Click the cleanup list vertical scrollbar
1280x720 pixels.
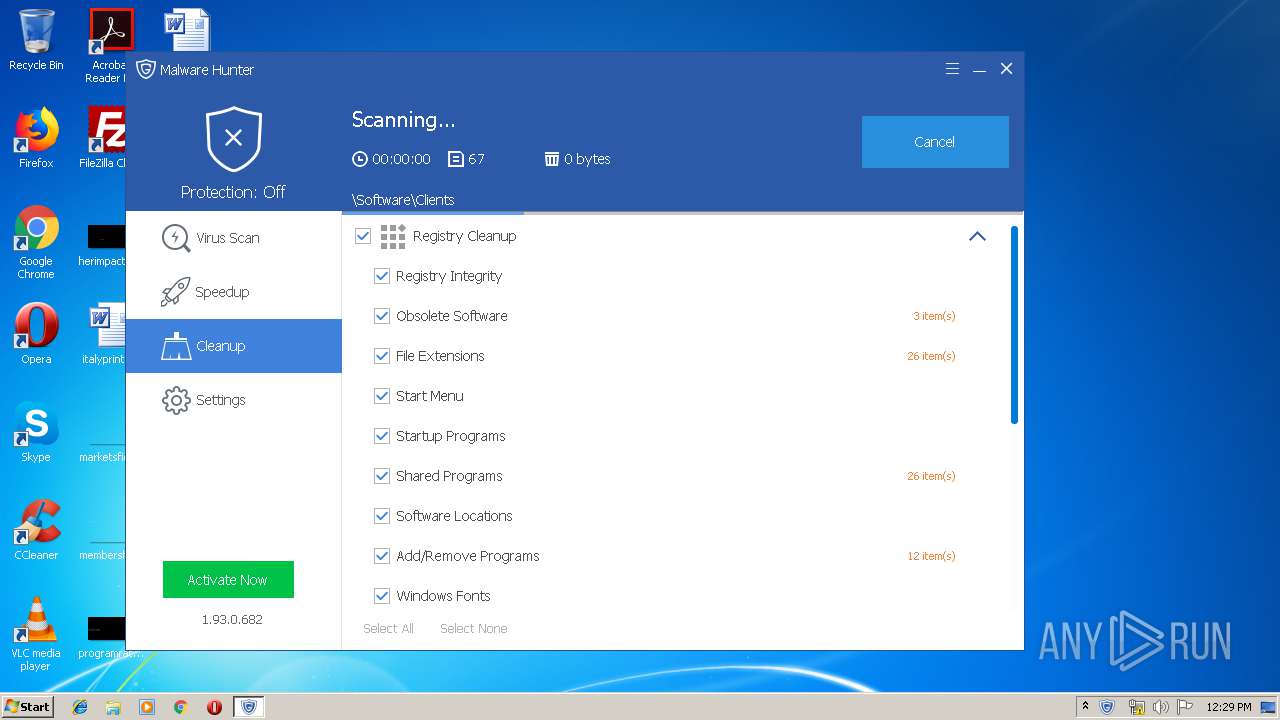[1014, 325]
